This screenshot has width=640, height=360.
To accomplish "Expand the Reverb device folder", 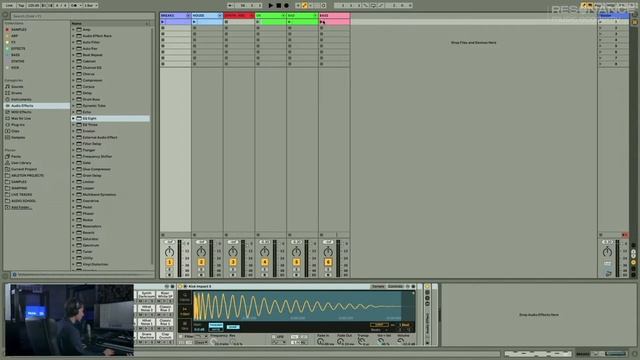I will point(74,233).
